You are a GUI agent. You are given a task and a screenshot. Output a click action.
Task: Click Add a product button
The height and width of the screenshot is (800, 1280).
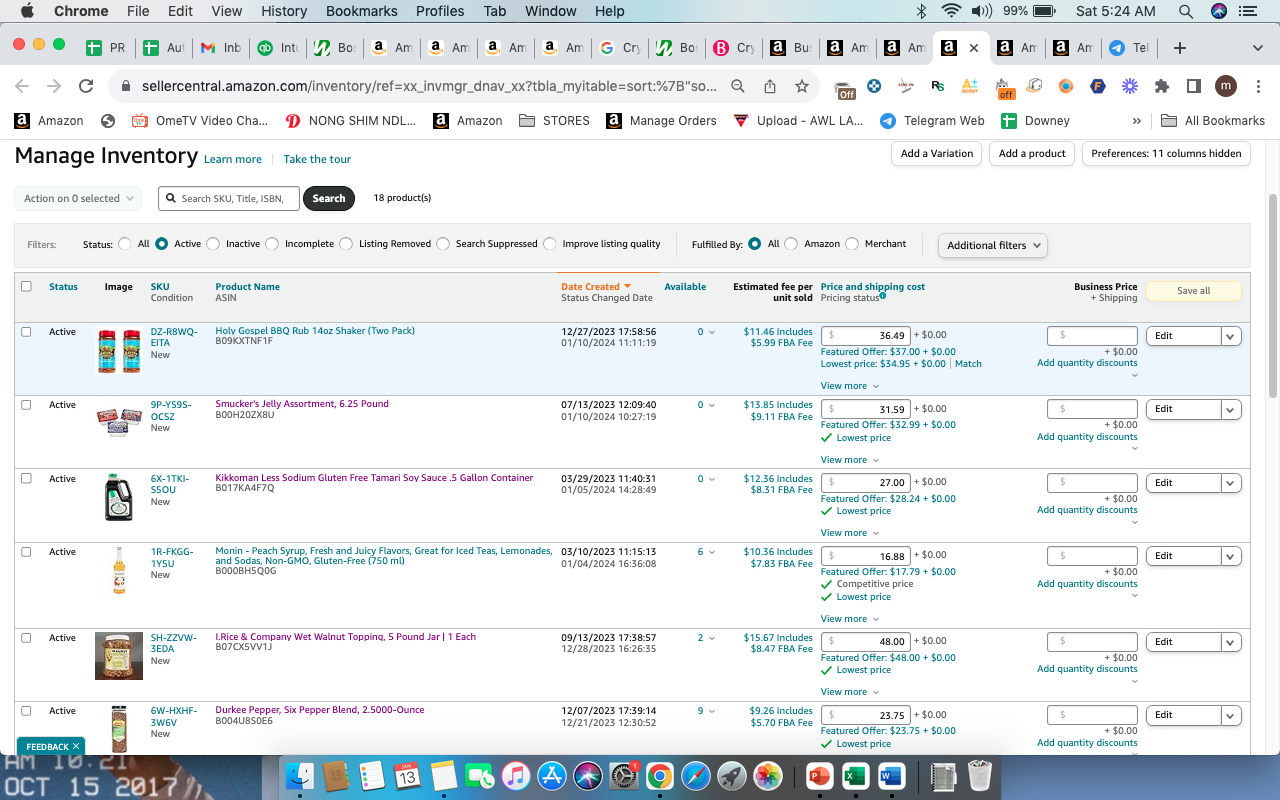coord(1033,153)
